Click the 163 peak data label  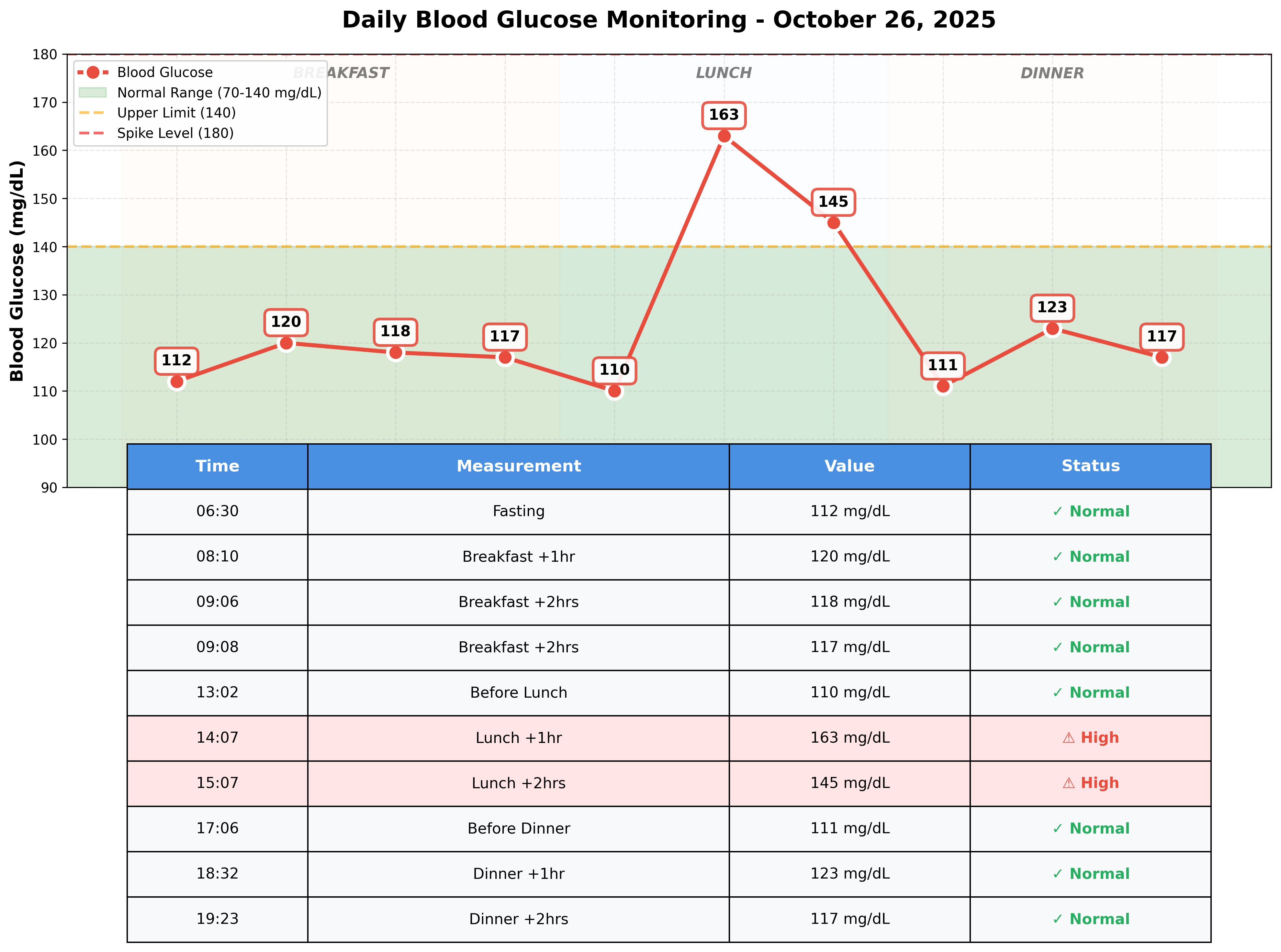(x=724, y=115)
